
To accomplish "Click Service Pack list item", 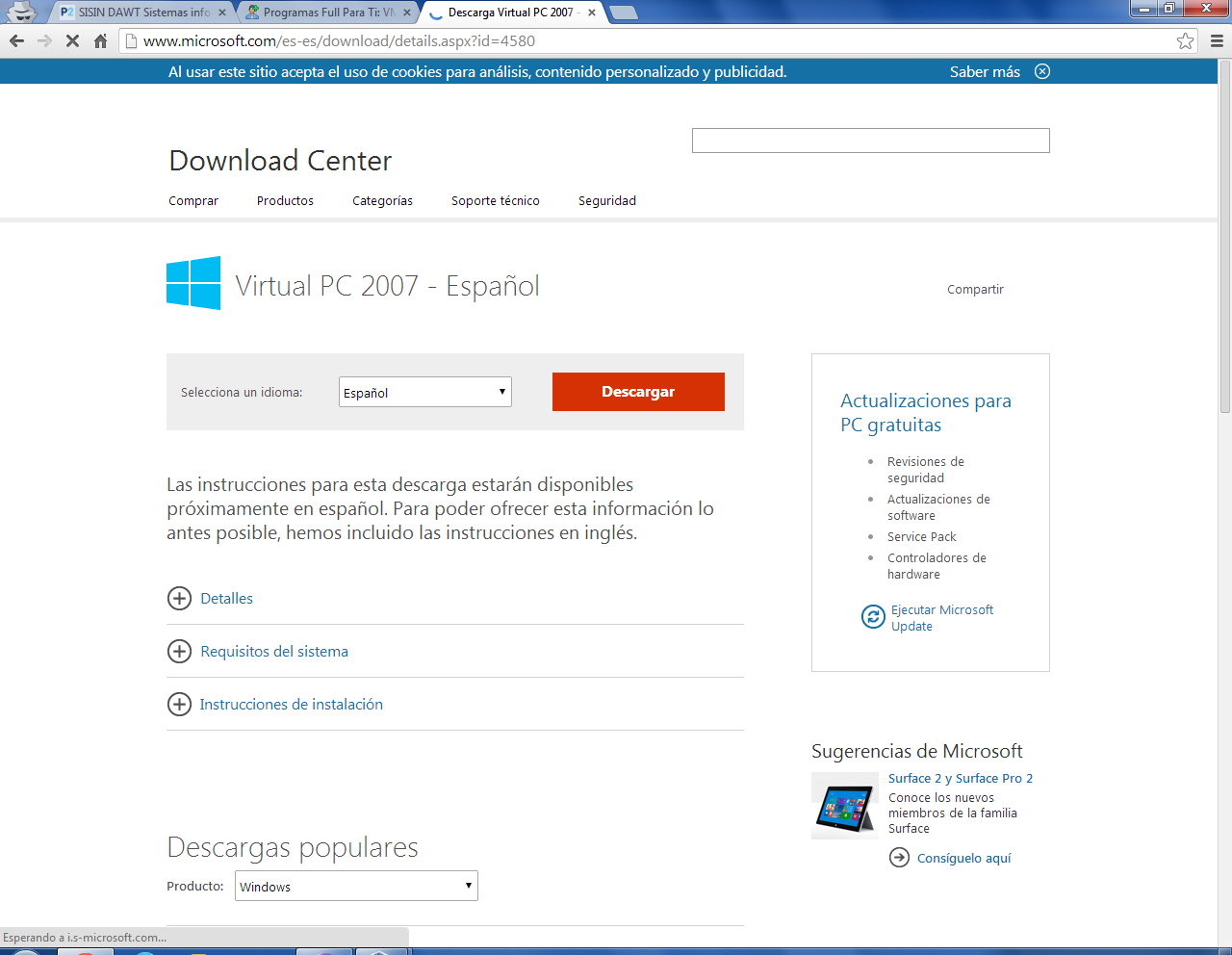I will pyautogui.click(x=922, y=536).
